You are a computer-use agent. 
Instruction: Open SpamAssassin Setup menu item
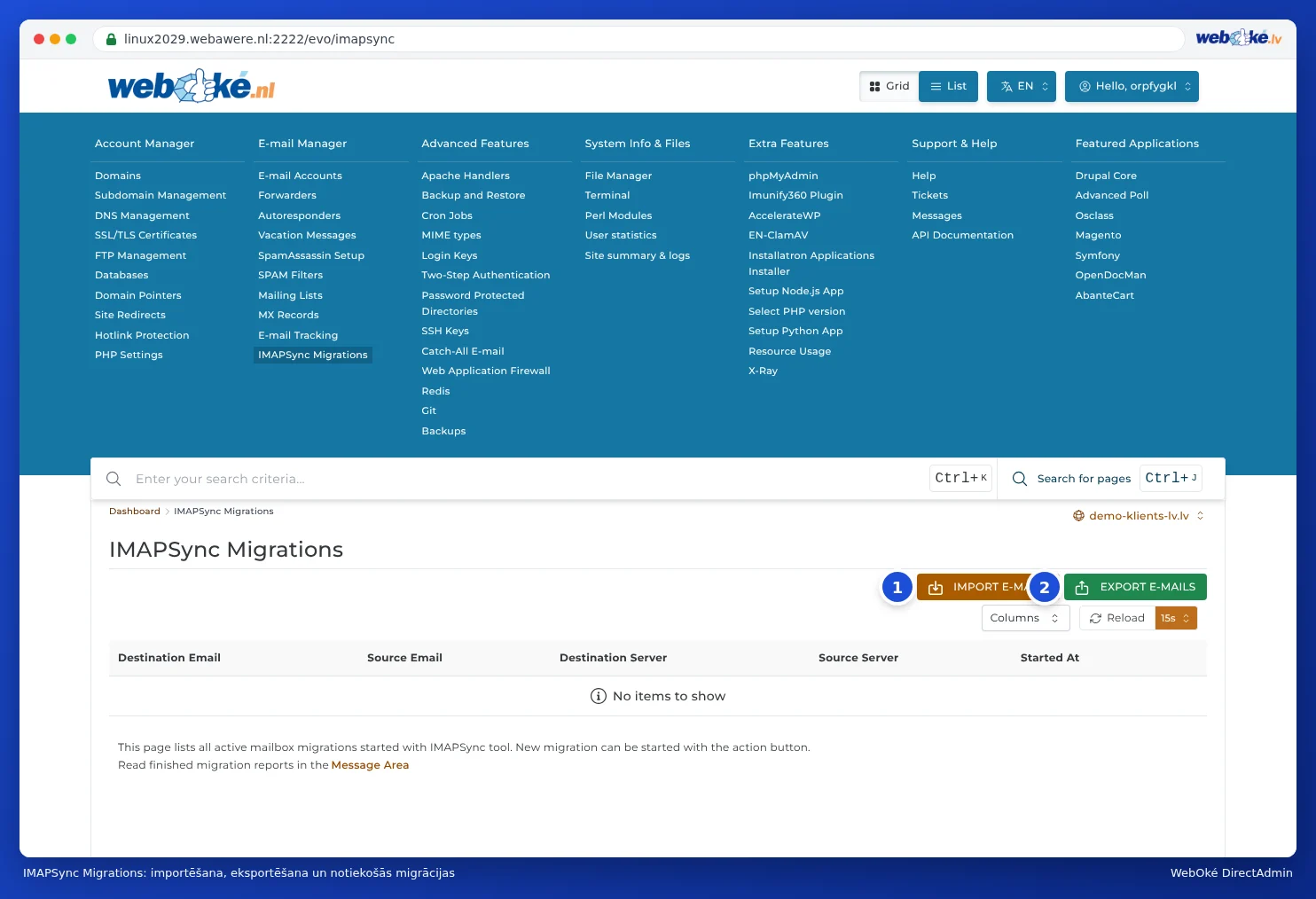[311, 255]
